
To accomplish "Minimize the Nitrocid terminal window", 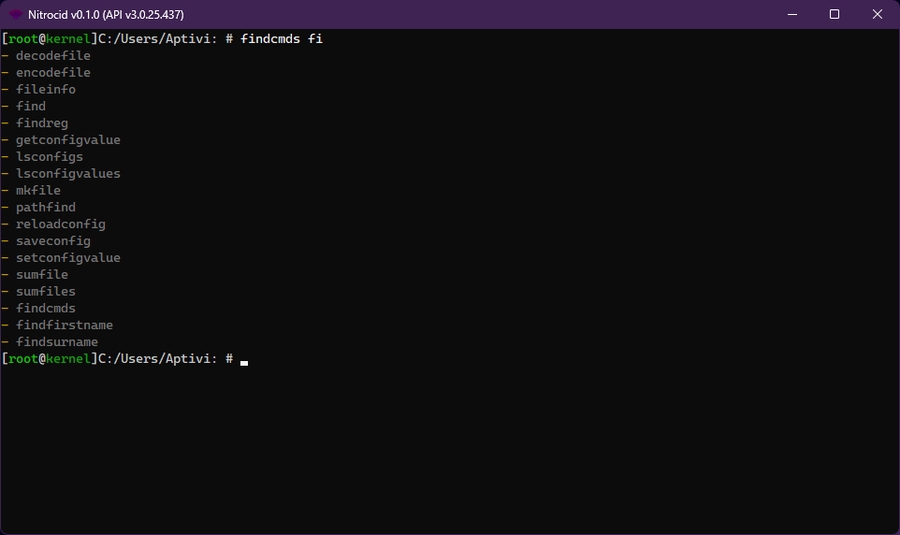I will tap(790, 15).
